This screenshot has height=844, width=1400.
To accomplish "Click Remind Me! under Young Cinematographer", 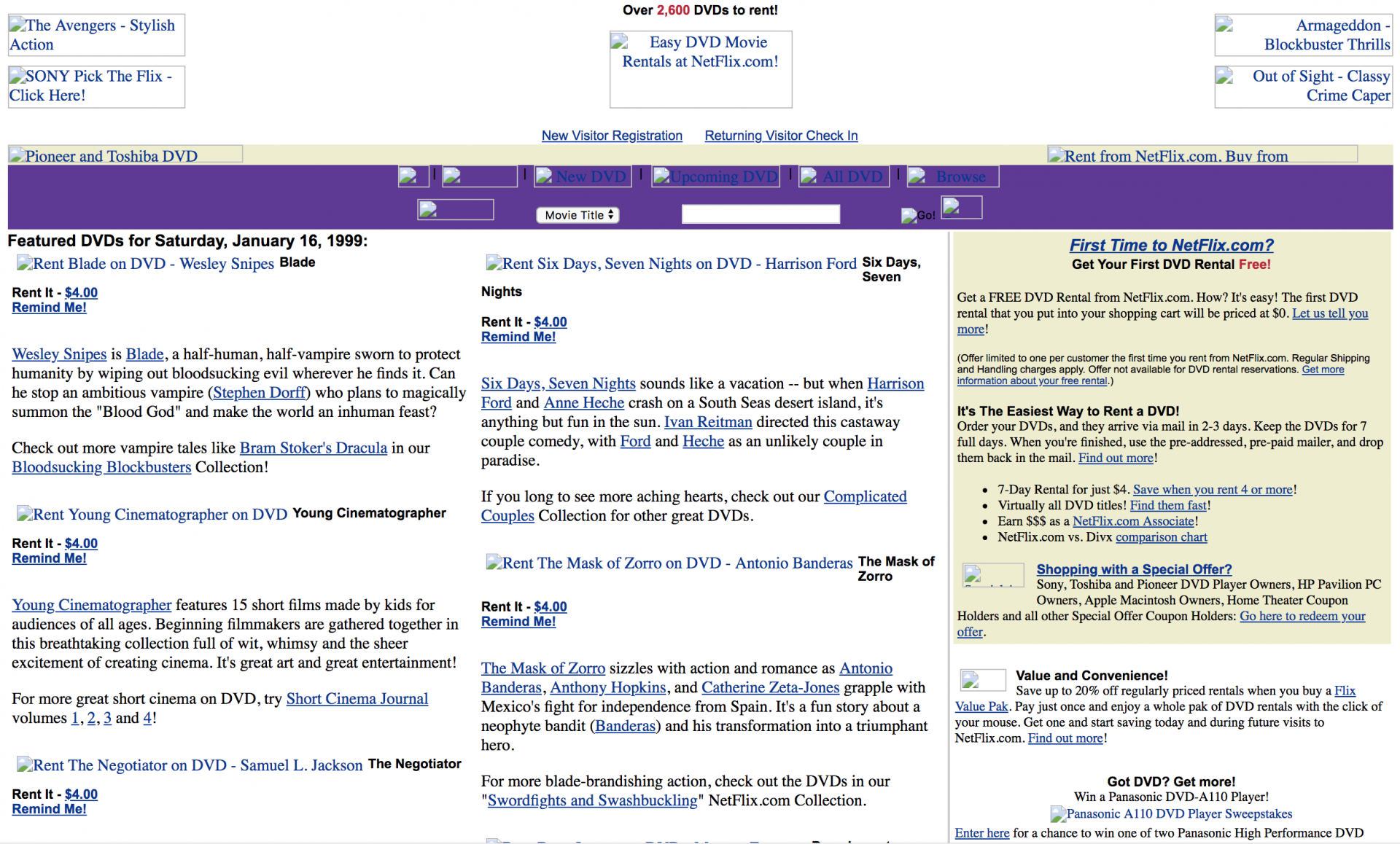I will click(49, 558).
